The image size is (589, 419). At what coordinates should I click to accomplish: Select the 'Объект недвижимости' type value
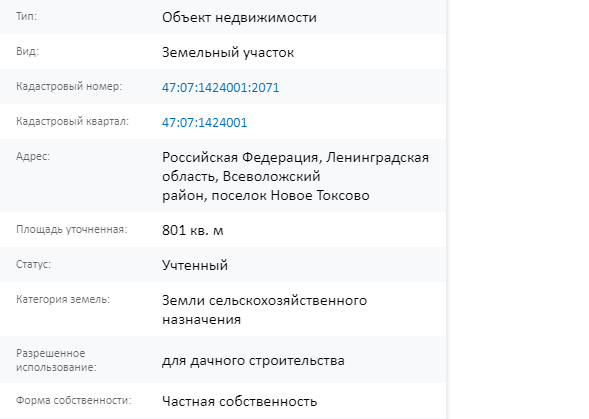click(239, 17)
